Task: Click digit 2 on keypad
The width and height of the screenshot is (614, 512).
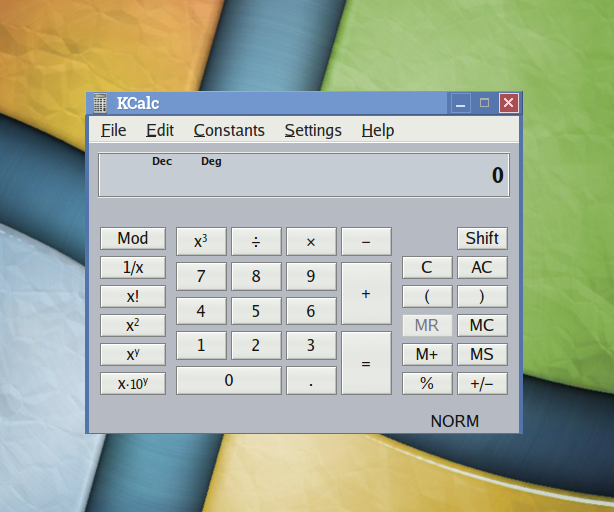Action: click(x=256, y=345)
